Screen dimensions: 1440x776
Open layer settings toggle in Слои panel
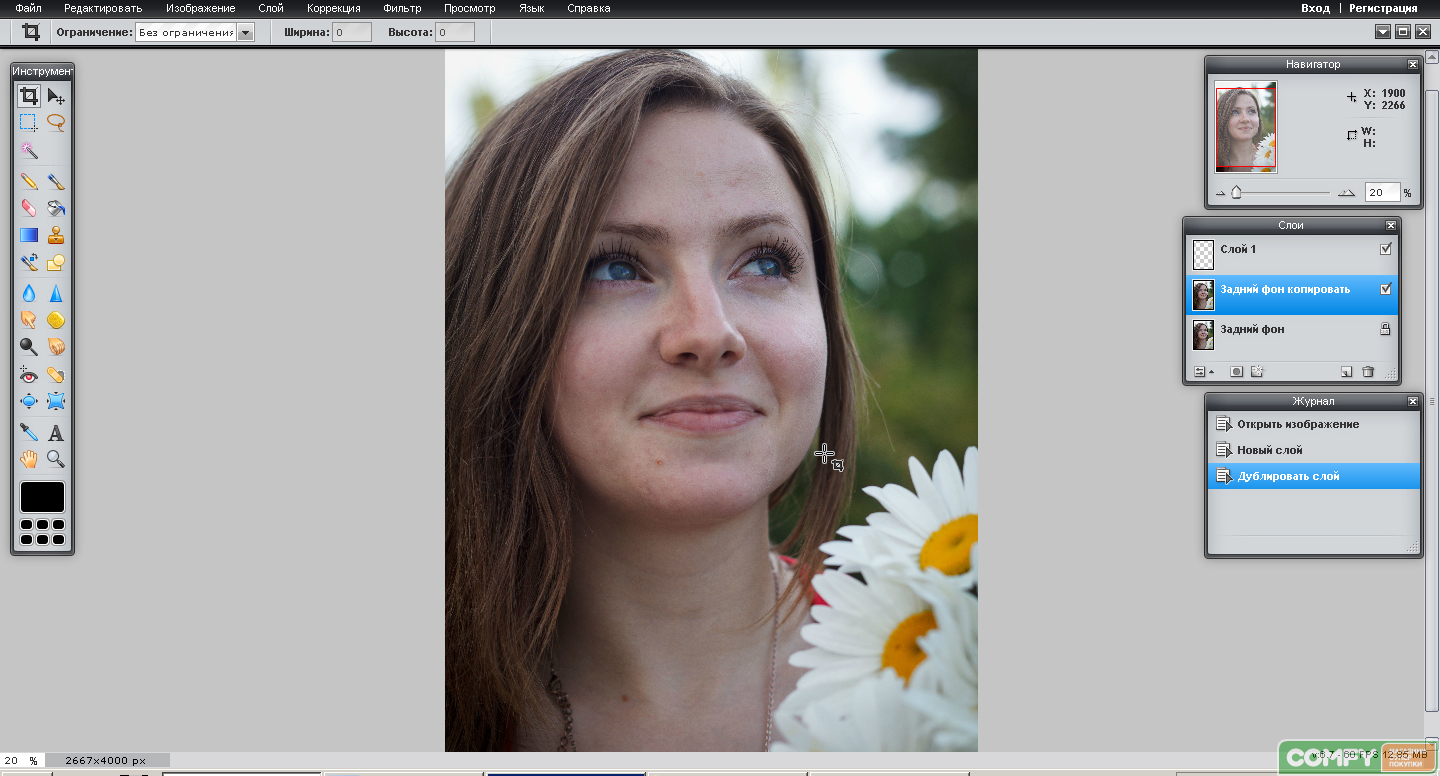1203,372
